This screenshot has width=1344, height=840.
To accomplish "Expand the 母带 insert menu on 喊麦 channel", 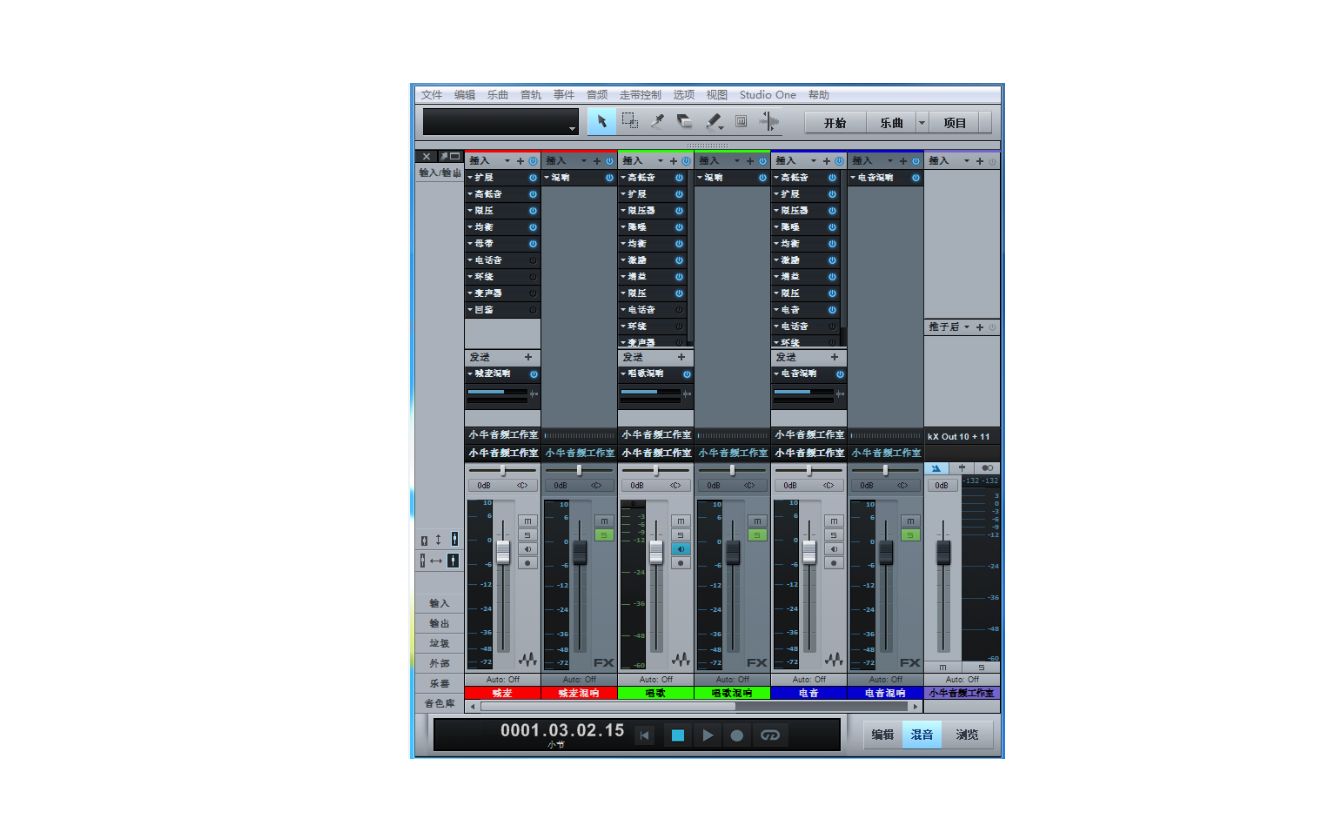I will pos(471,244).
